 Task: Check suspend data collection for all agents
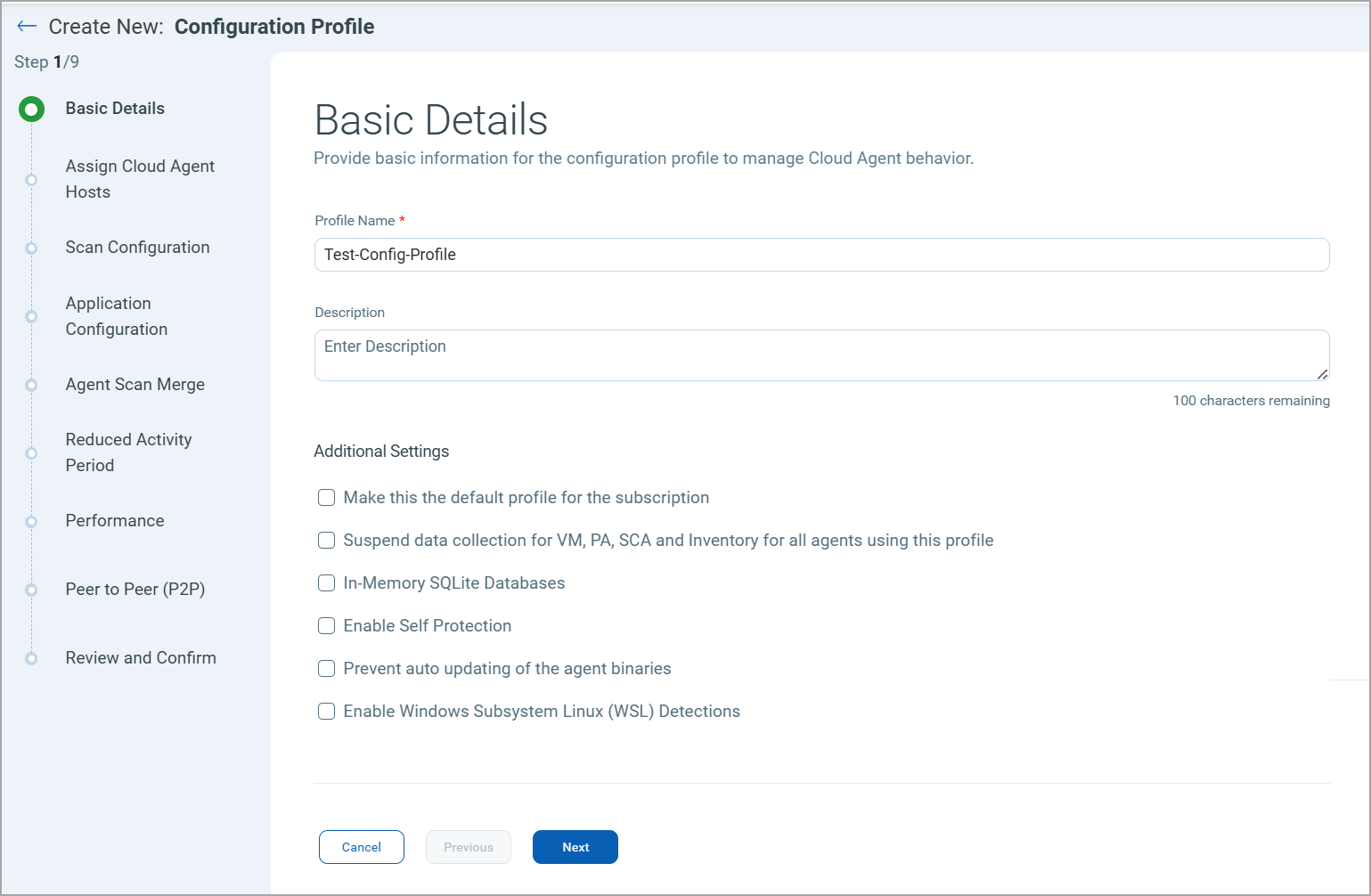point(326,540)
